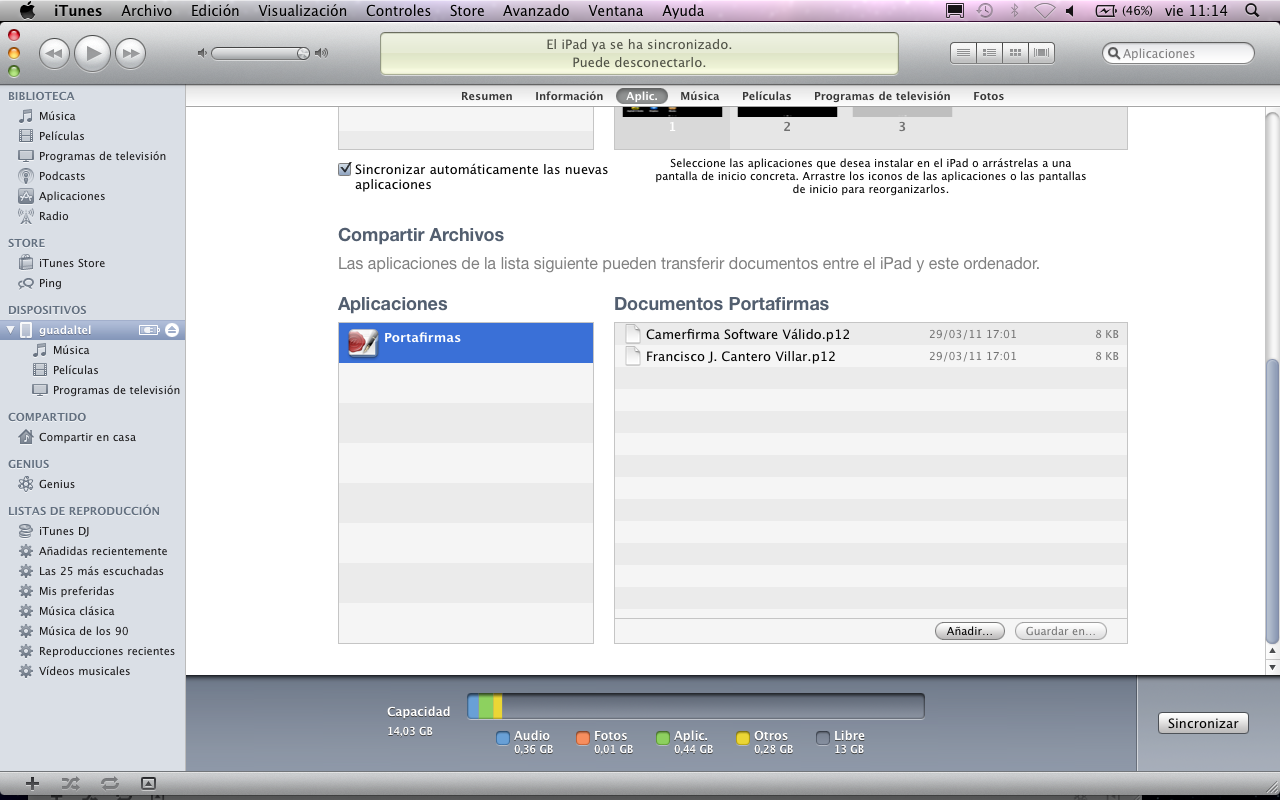The width and height of the screenshot is (1280, 800).
Task: Switch to the Películas device tab
Action: click(x=766, y=96)
